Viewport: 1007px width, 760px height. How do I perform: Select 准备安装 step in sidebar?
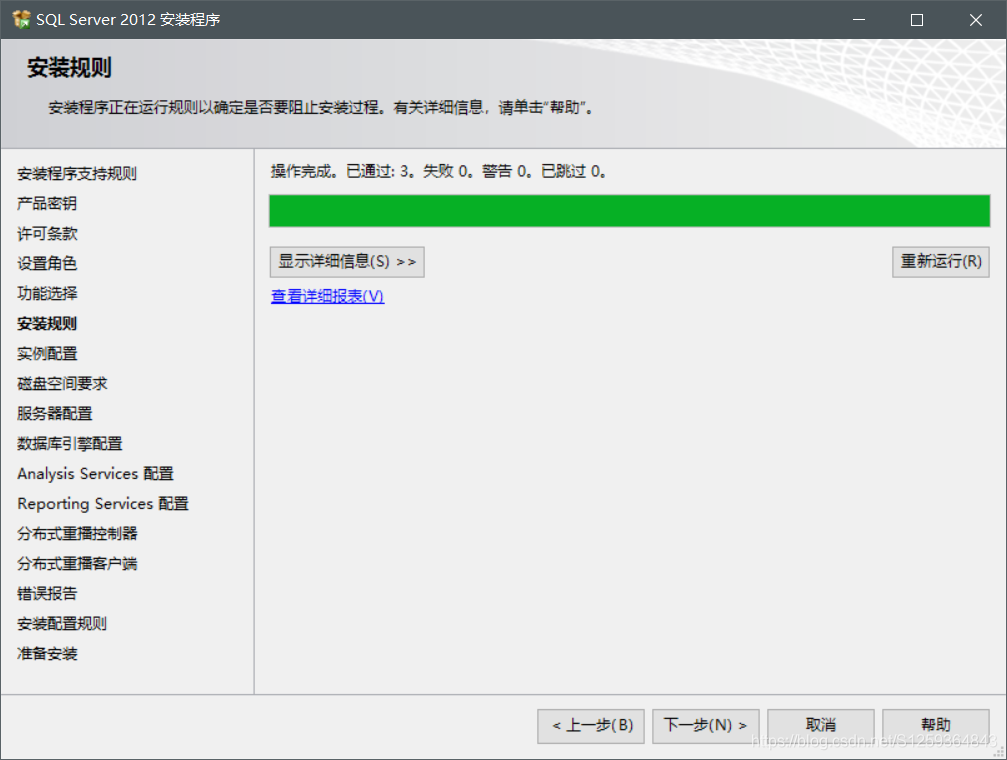click(47, 653)
